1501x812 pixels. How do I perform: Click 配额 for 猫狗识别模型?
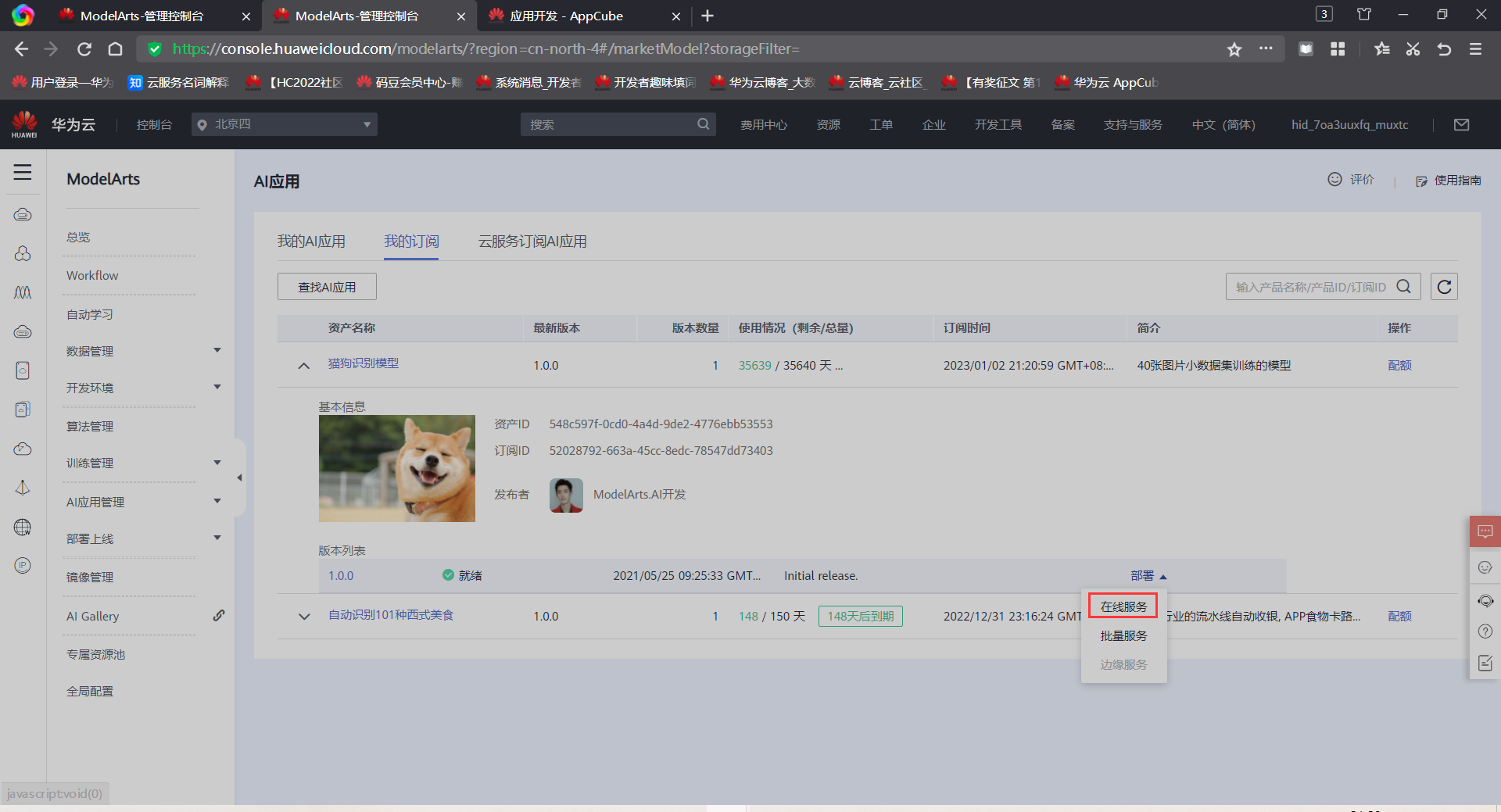1399,366
